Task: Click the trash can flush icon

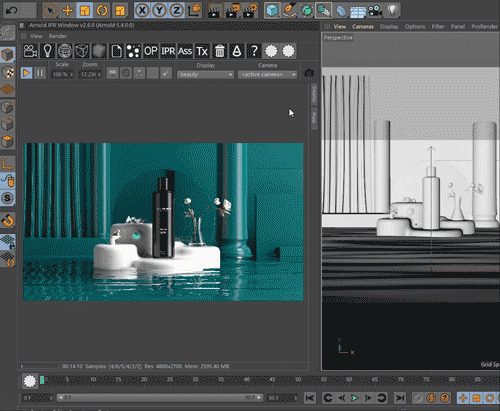Action: 219,51
